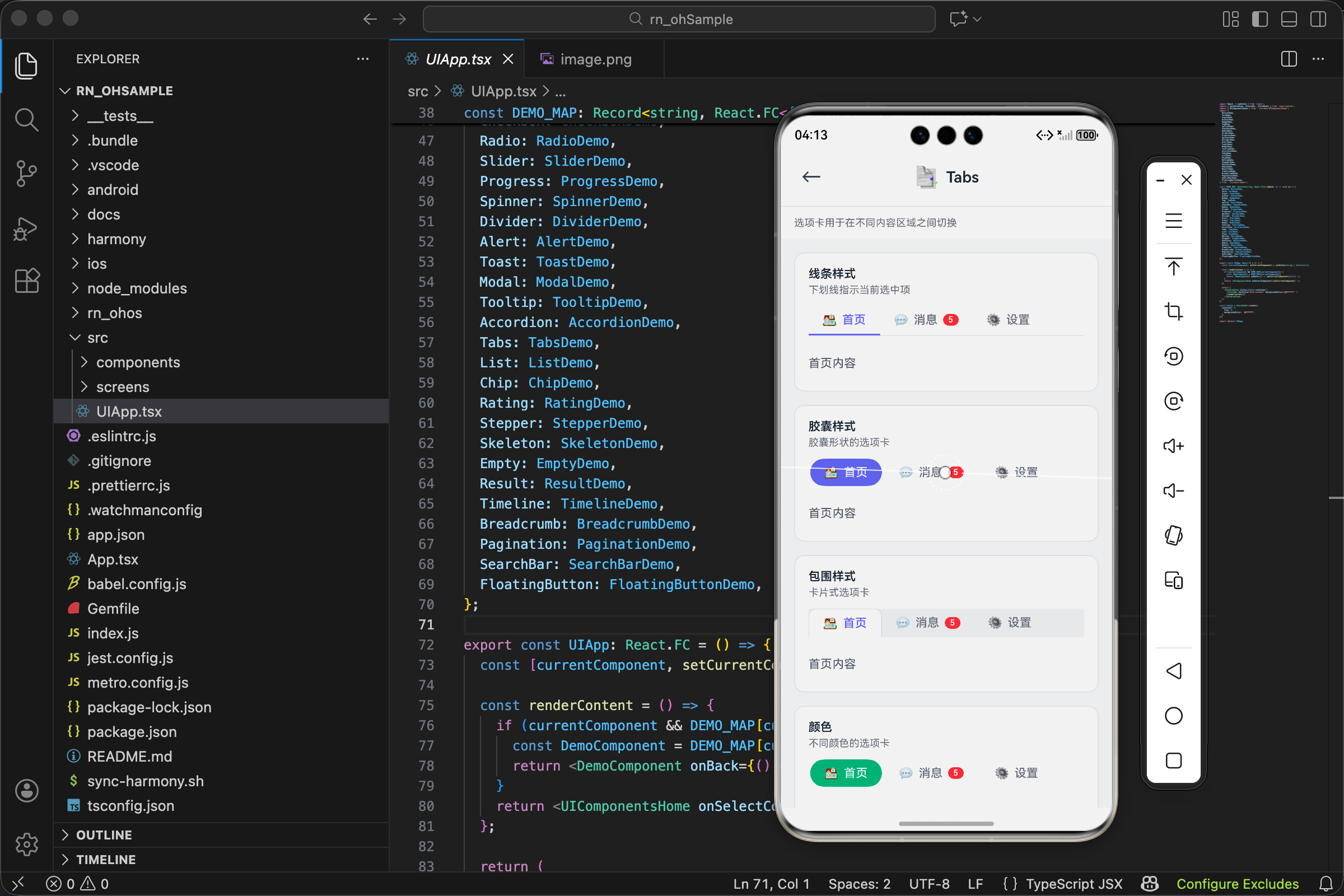Open Search in the activity bar
This screenshot has height=896, width=1344.
[26, 119]
